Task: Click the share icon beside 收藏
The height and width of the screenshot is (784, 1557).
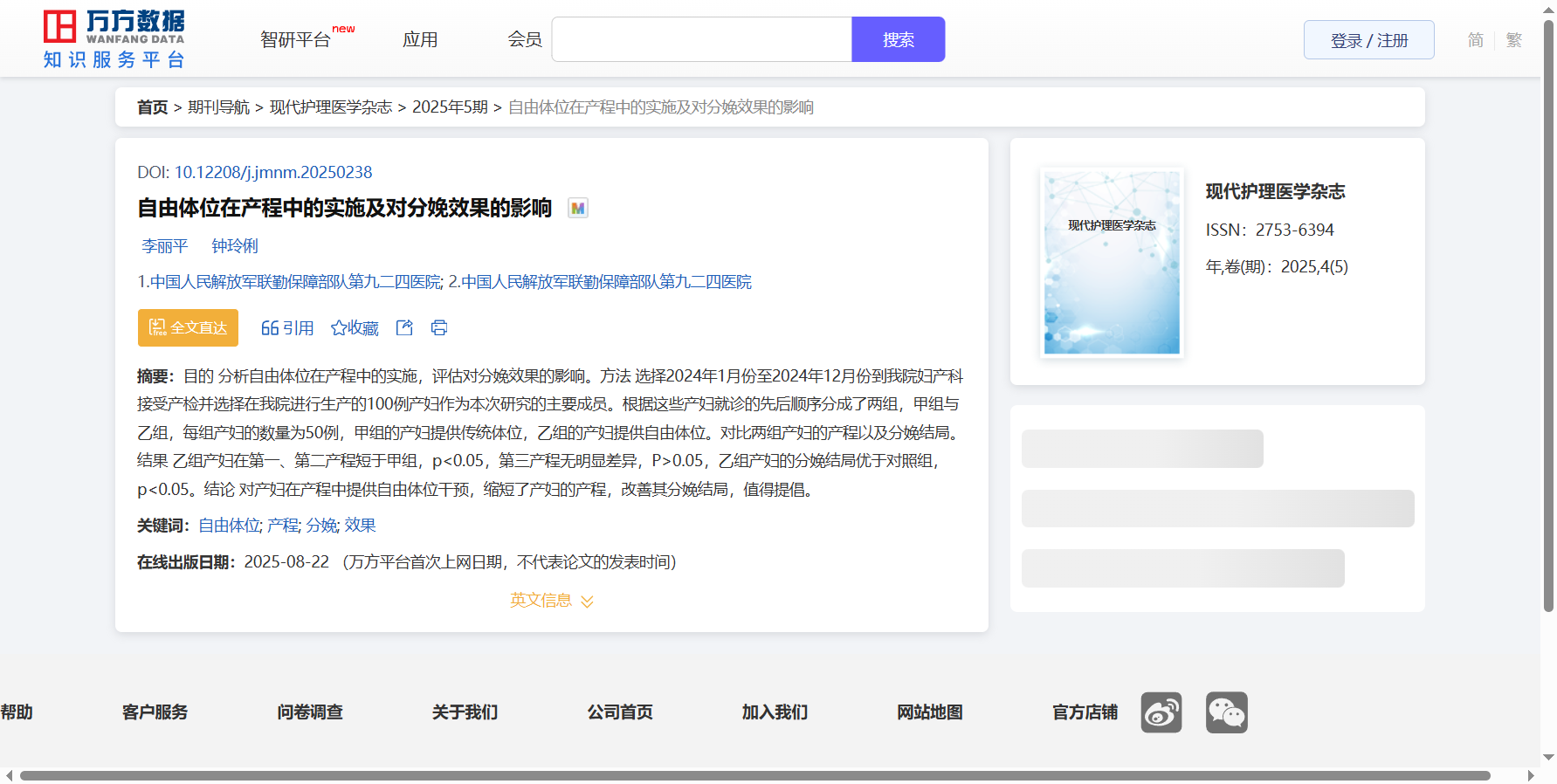Action: (x=404, y=327)
